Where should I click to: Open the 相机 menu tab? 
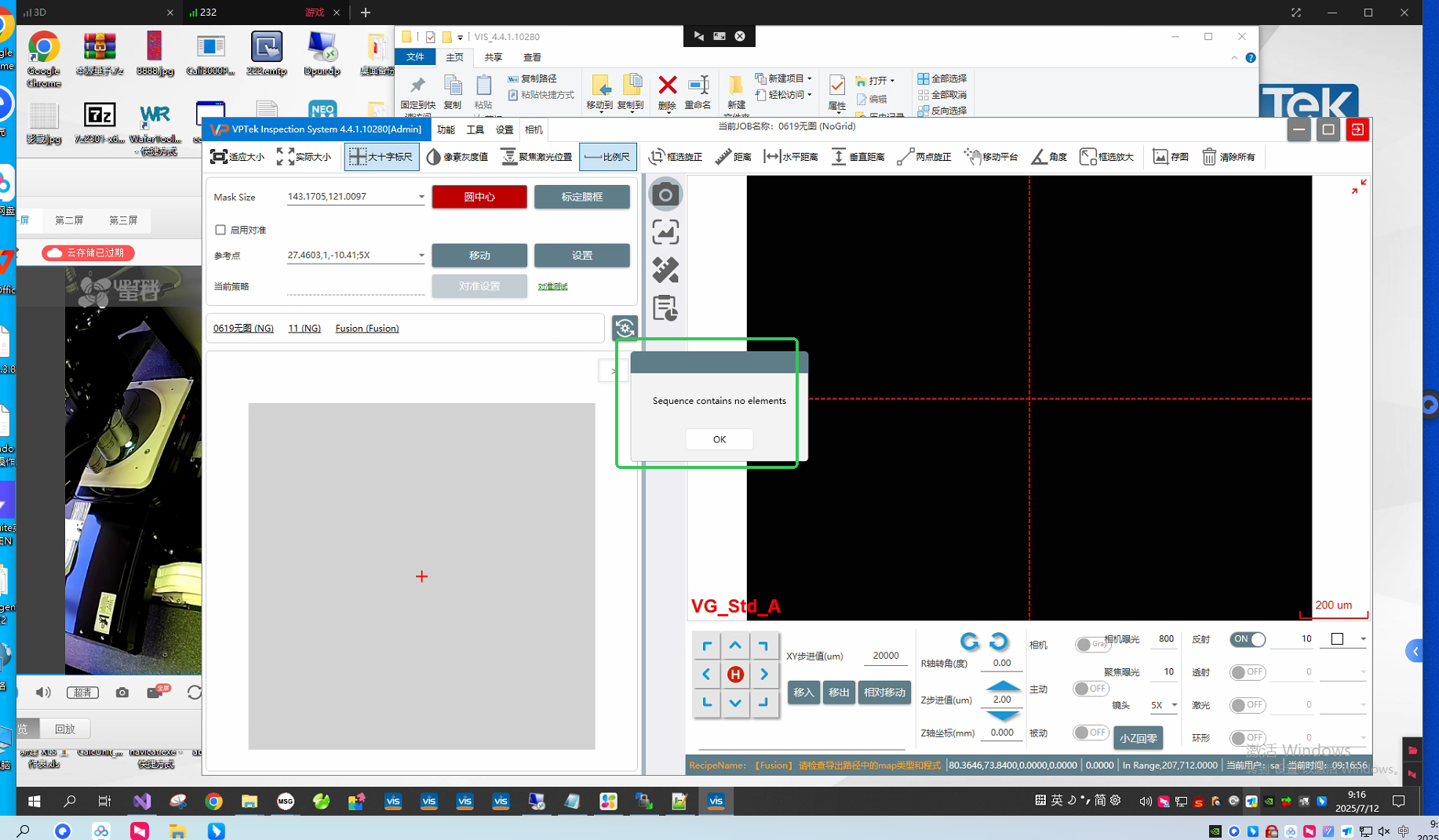(533, 129)
